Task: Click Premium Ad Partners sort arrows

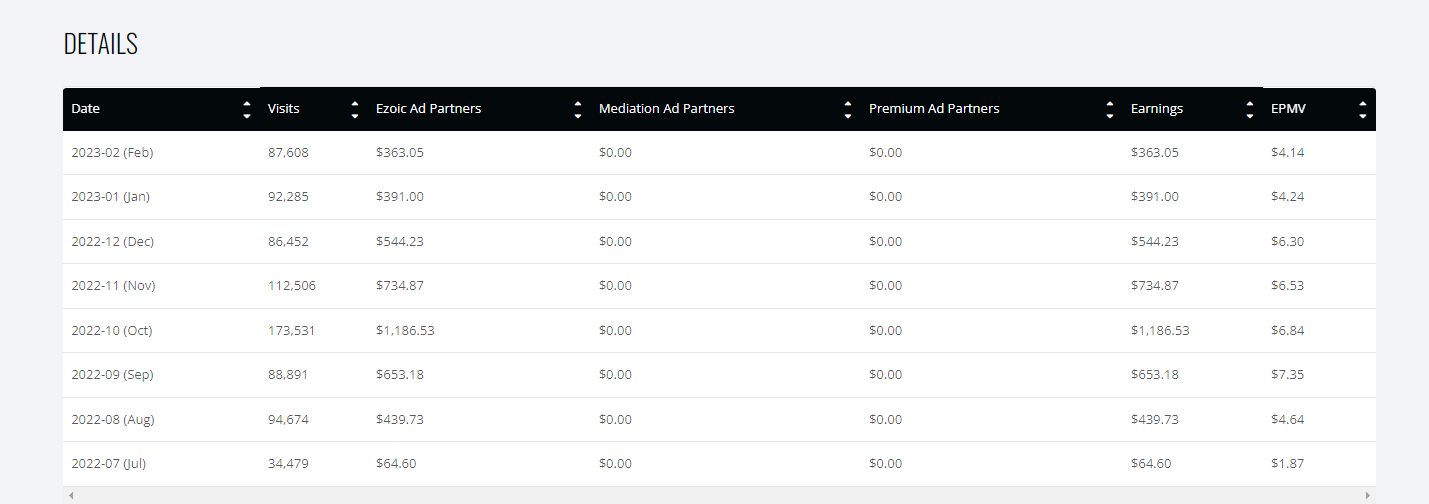Action: (1109, 109)
